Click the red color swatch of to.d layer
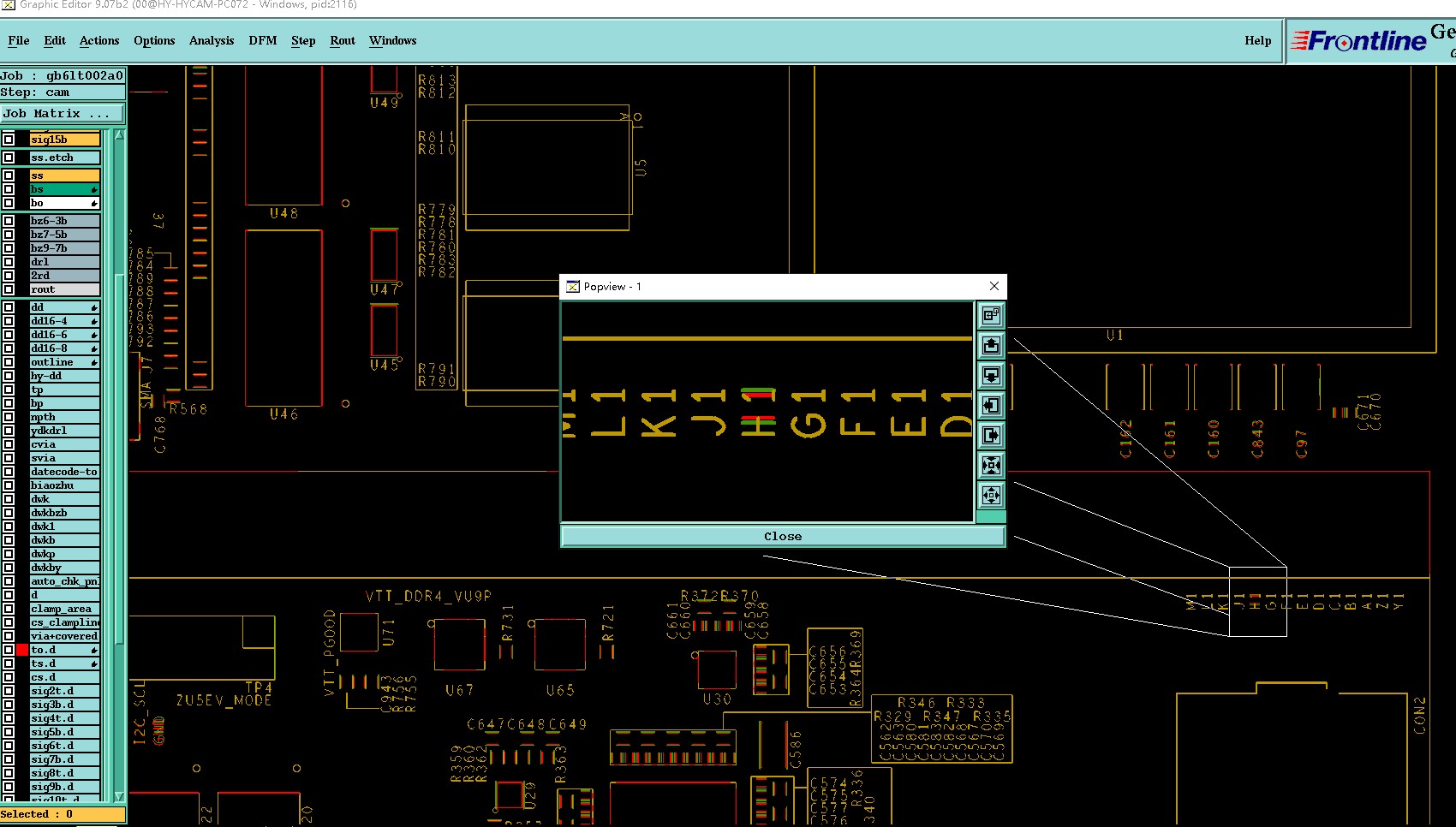This screenshot has width=1456, height=827. coord(22,650)
